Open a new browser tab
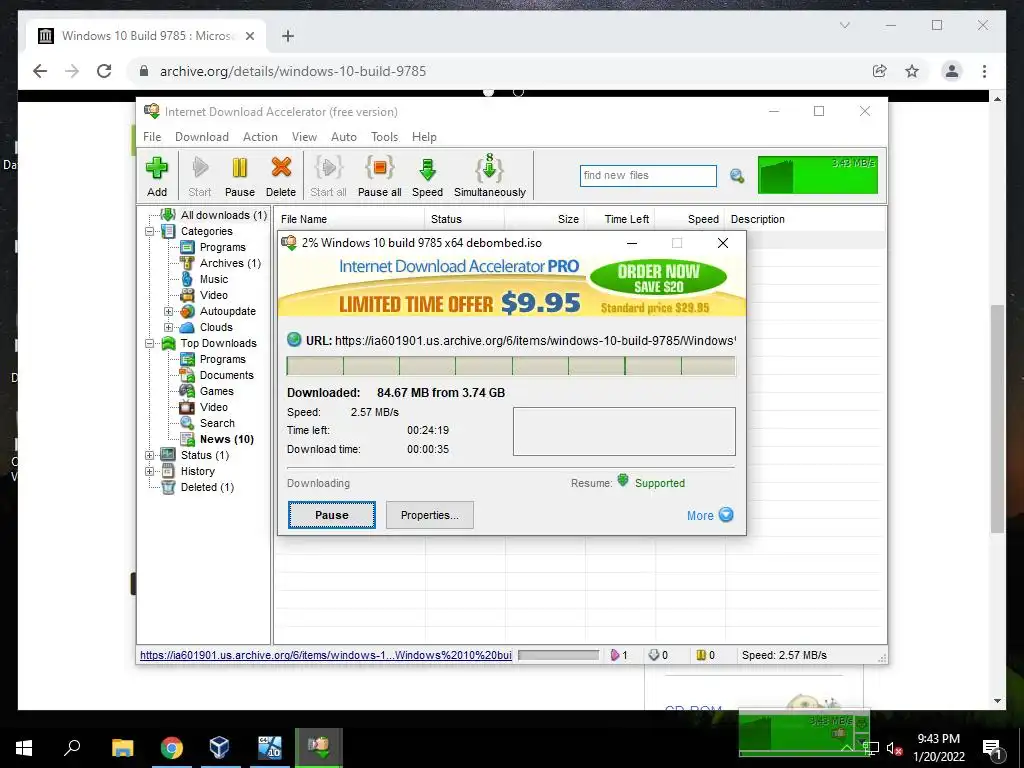This screenshot has height=768, width=1024. point(288,36)
